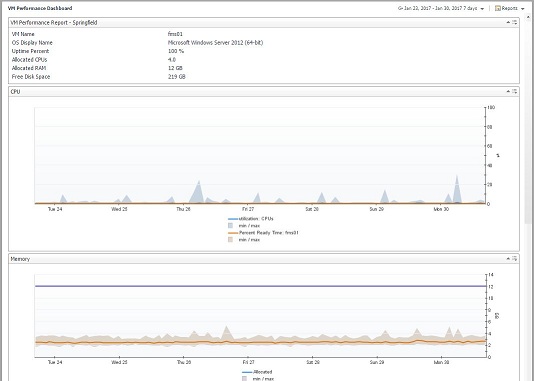The width and height of the screenshot is (534, 381).
Task: Select the Uptime Percent value 100 %
Action: 176,51
